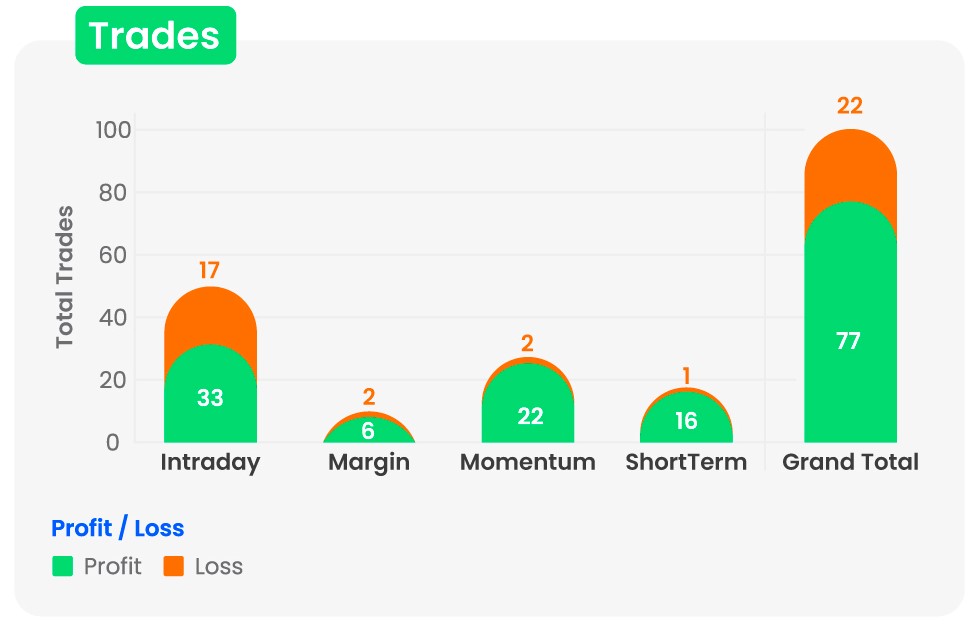Click the orange Loss legend swatch

tap(174, 567)
